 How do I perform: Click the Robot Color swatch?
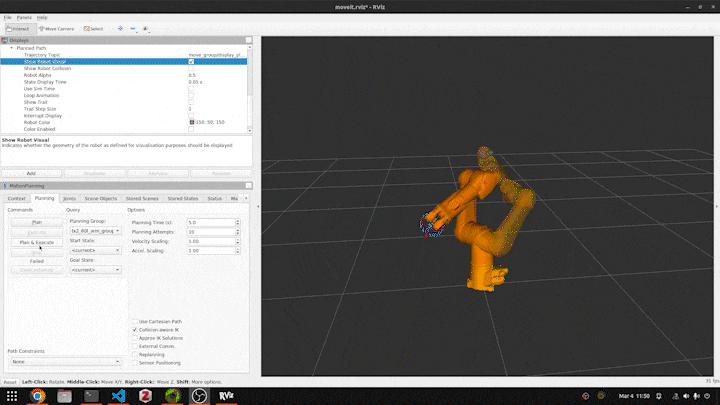pyautogui.click(x=191, y=122)
